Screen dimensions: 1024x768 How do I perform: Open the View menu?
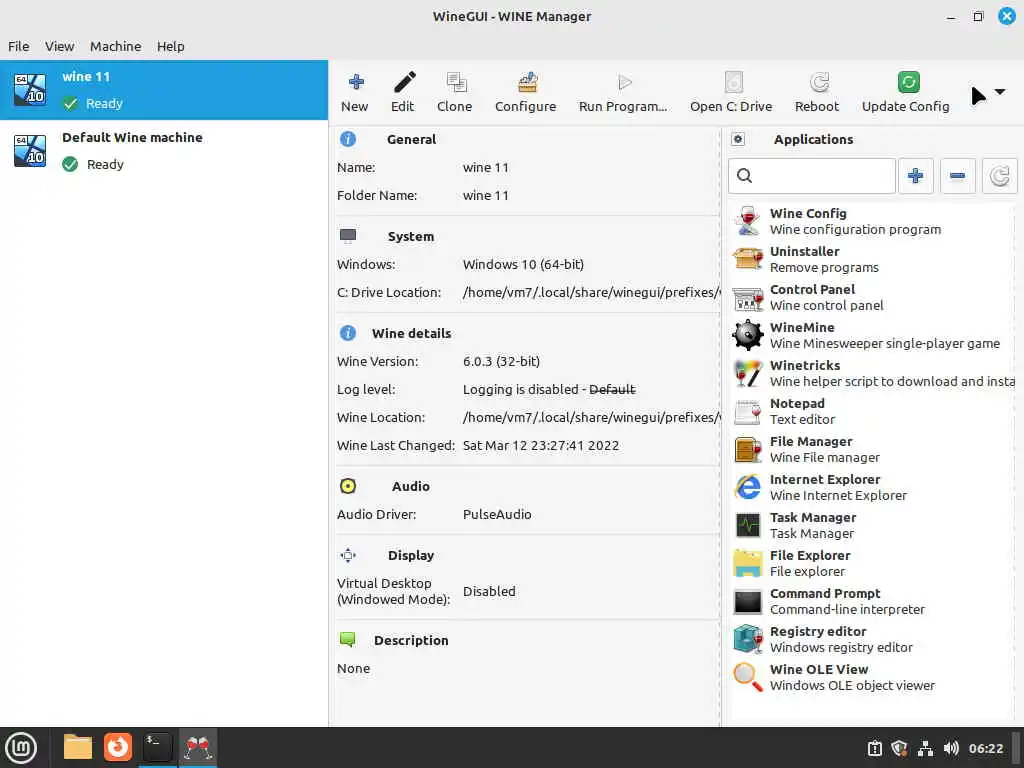tap(59, 46)
